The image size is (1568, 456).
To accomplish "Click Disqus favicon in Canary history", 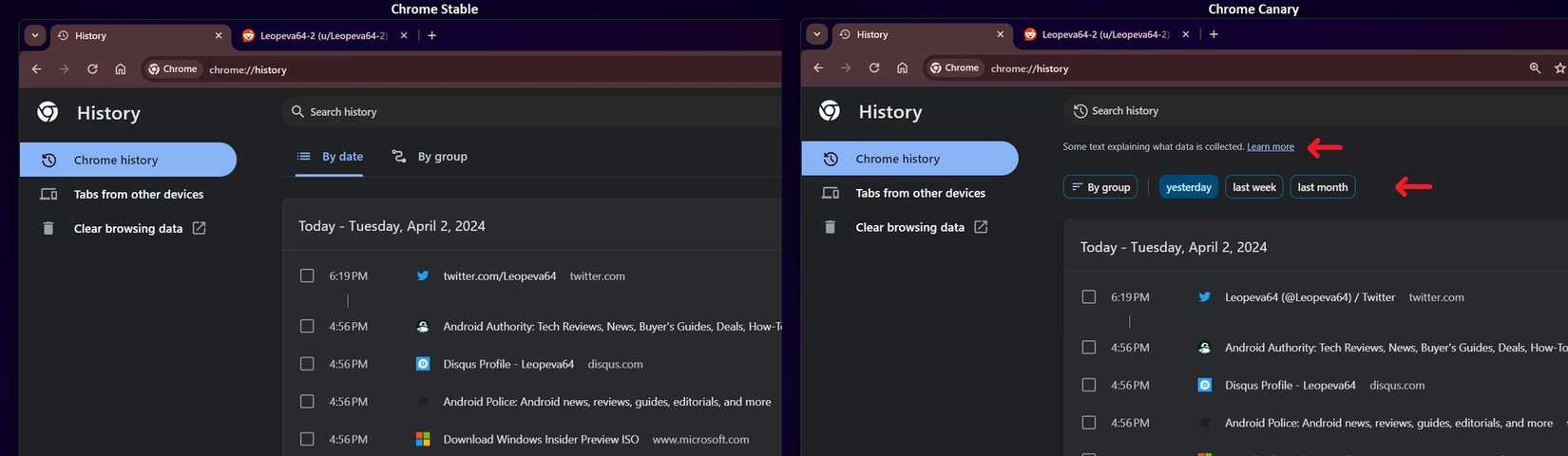I will [x=1205, y=385].
